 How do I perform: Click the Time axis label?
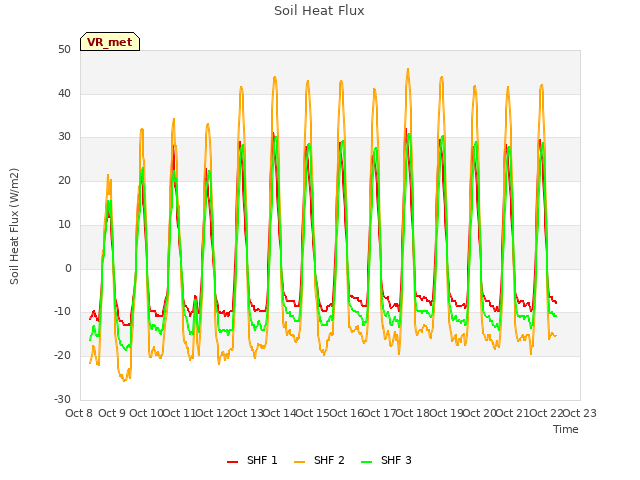566,429
